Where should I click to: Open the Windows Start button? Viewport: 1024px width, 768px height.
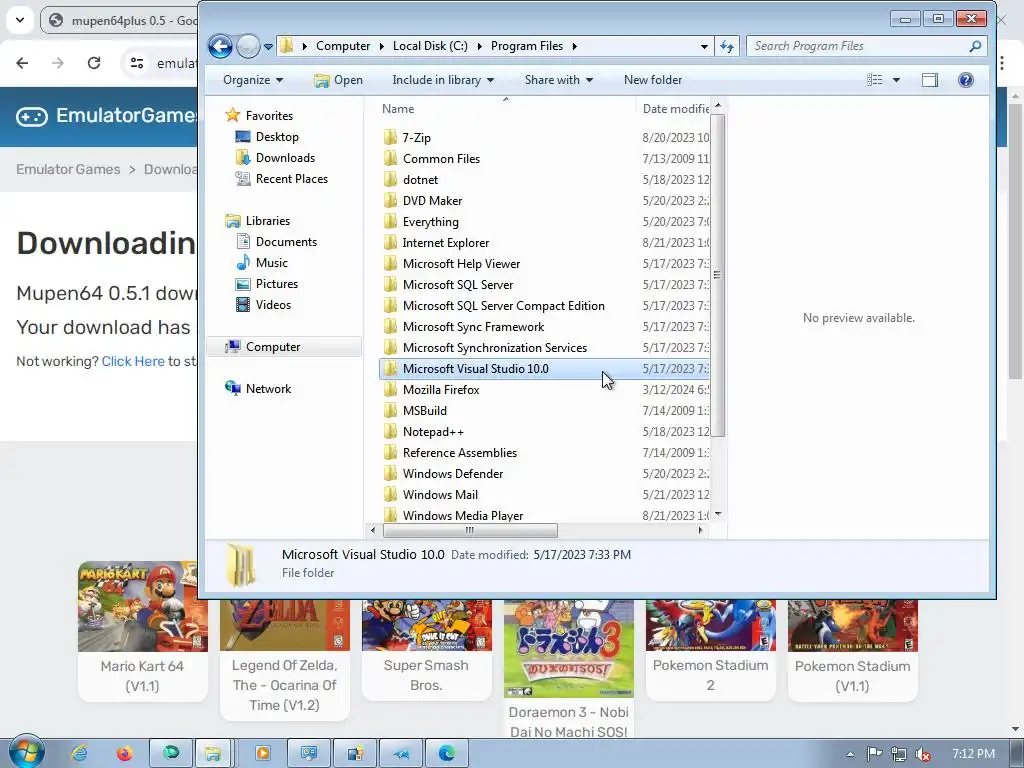pyautogui.click(x=26, y=752)
